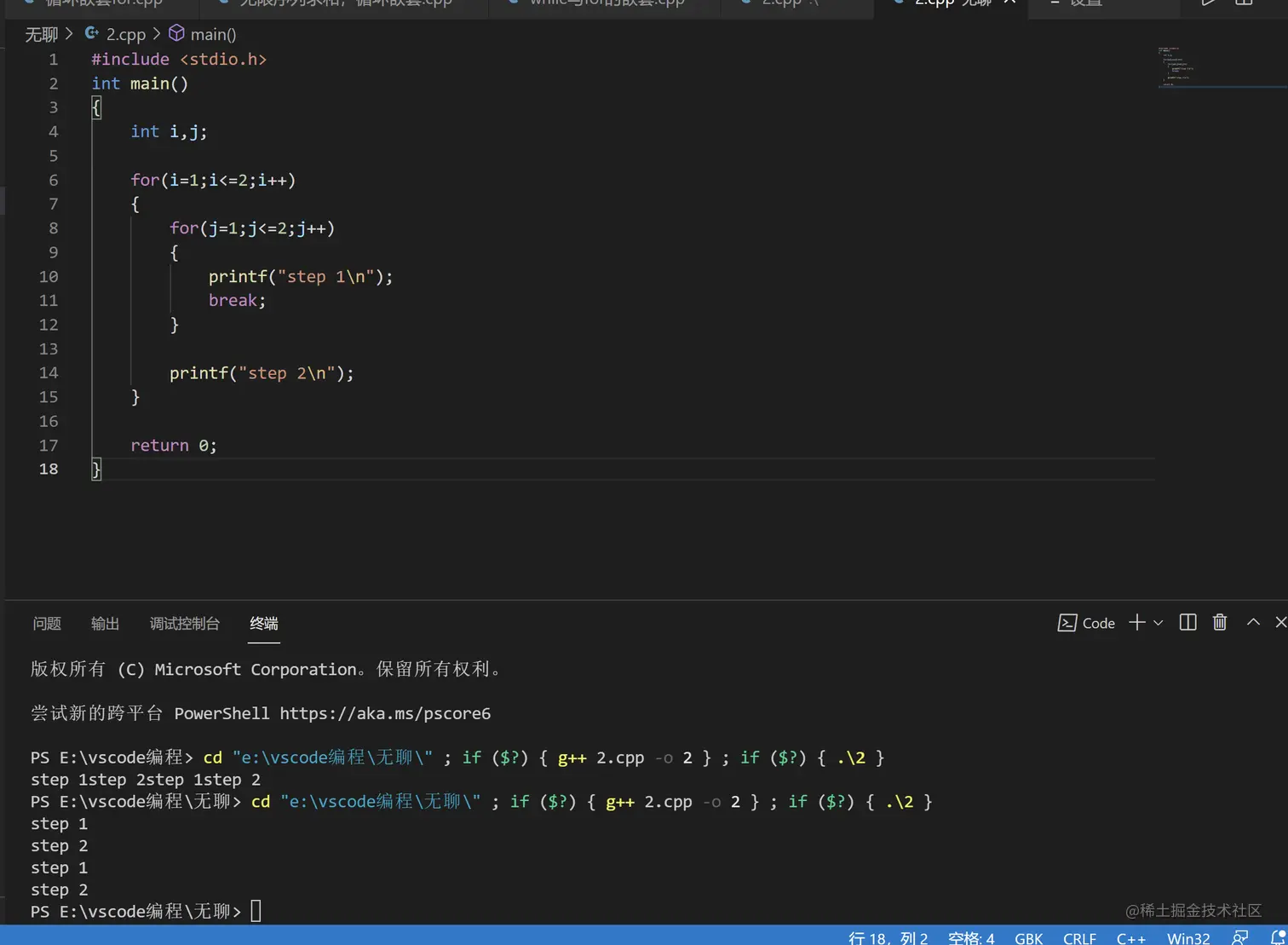Maximize the panel with the up chevron
This screenshot has width=1288, height=945.
point(1253,622)
